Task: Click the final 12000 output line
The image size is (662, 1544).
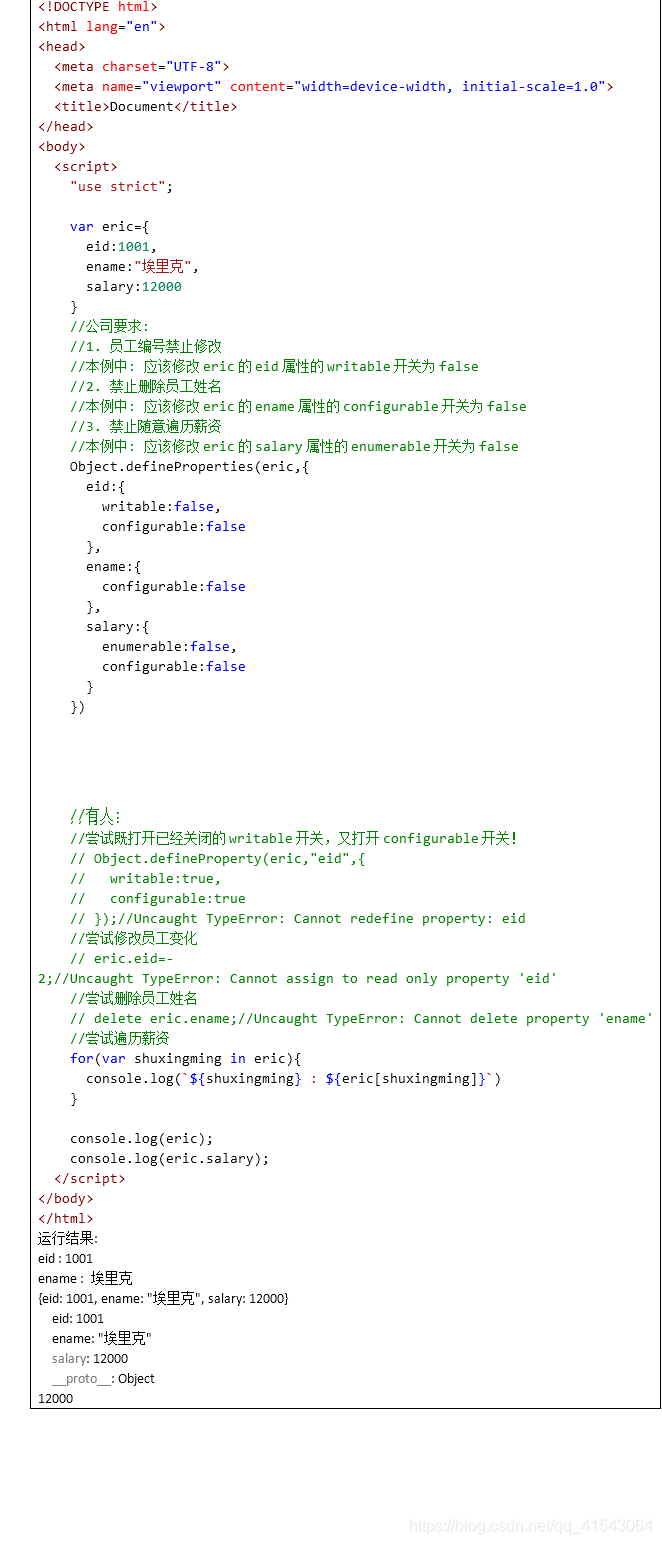Action: pos(55,1398)
